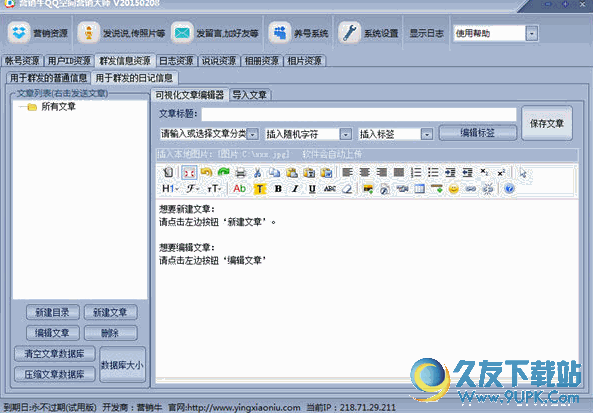Click the green redo icon

pos(224,172)
